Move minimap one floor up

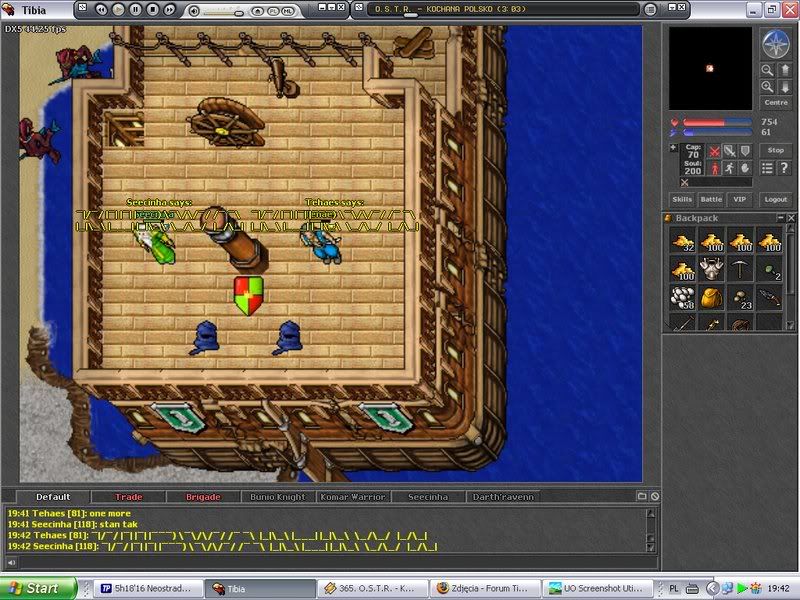pyautogui.click(x=785, y=70)
